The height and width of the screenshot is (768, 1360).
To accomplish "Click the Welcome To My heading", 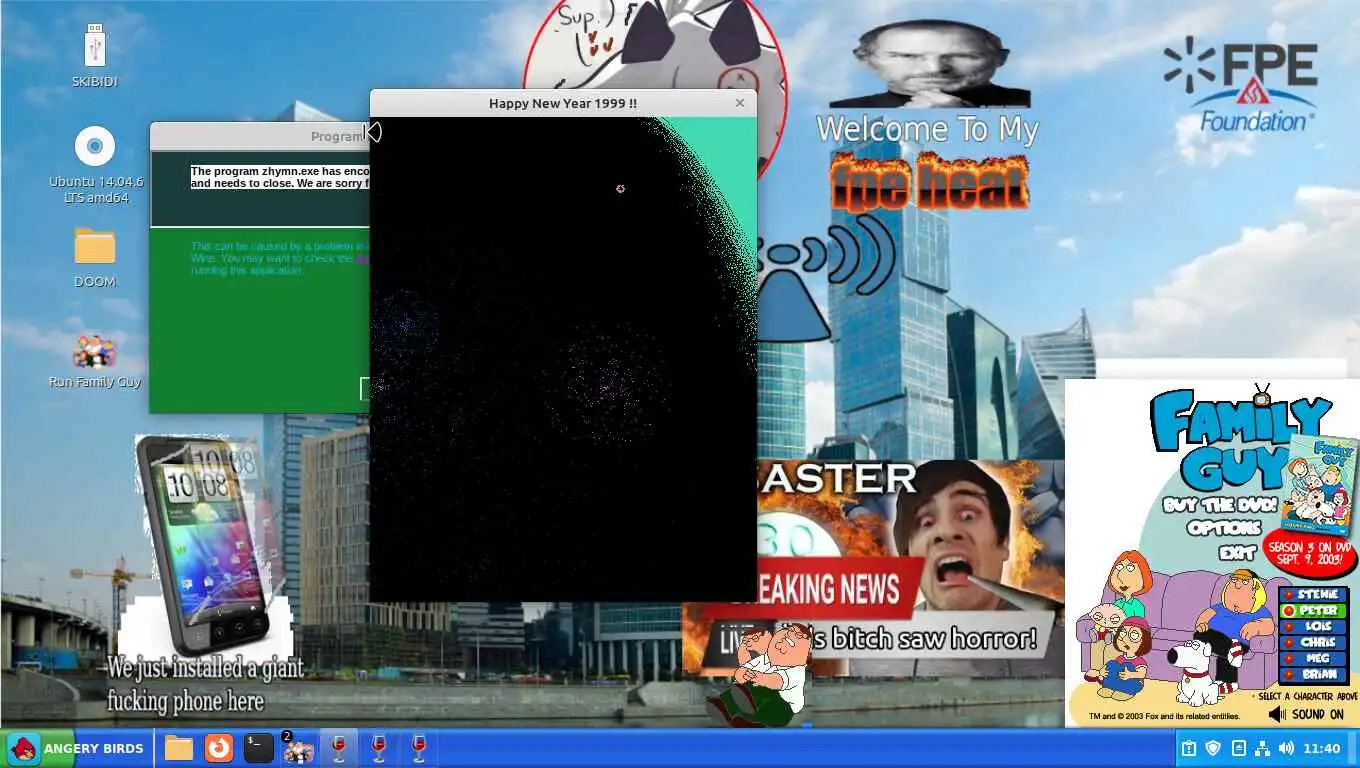I will 927,129.
